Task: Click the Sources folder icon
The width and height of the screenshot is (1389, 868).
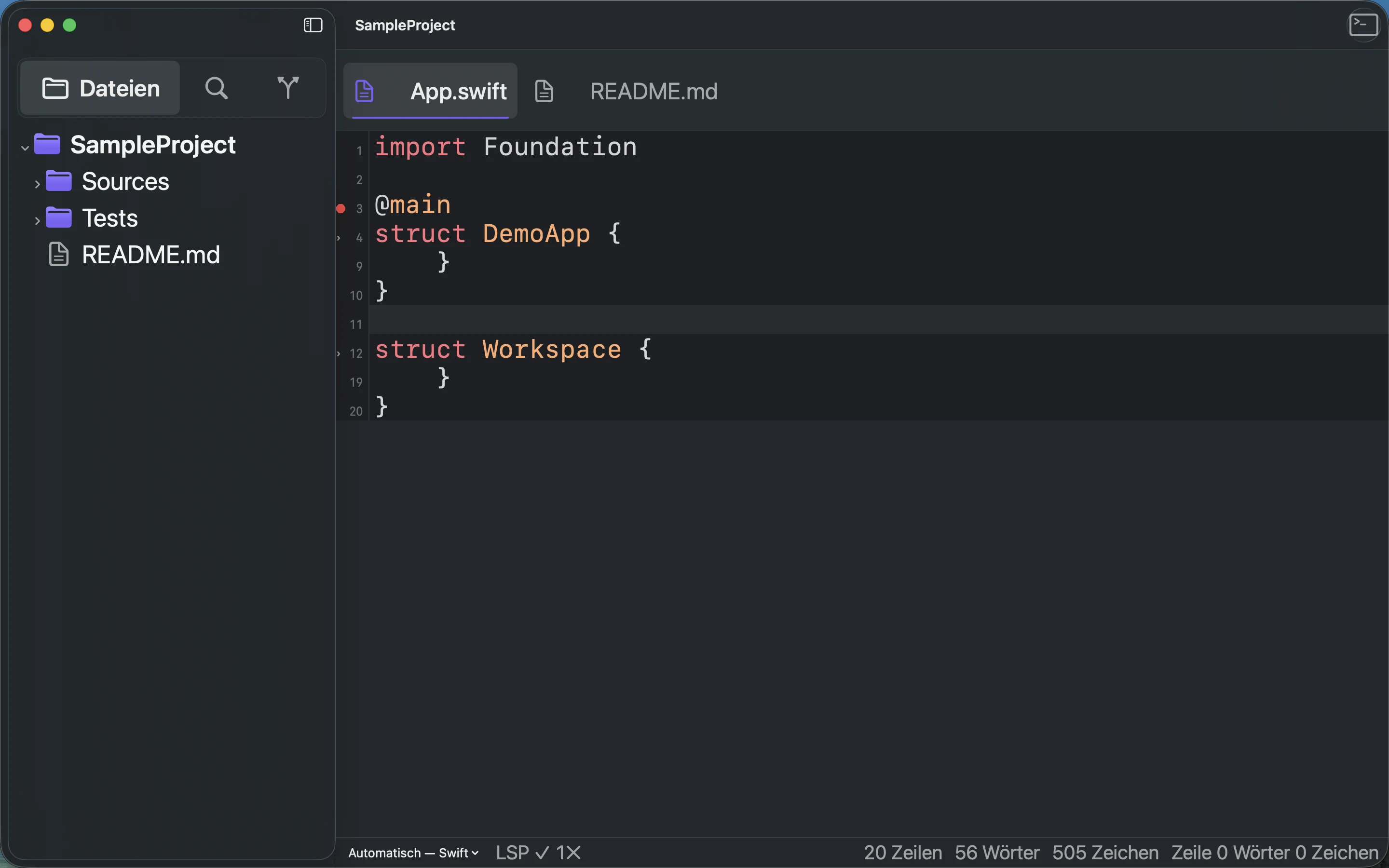Action: tap(58, 181)
